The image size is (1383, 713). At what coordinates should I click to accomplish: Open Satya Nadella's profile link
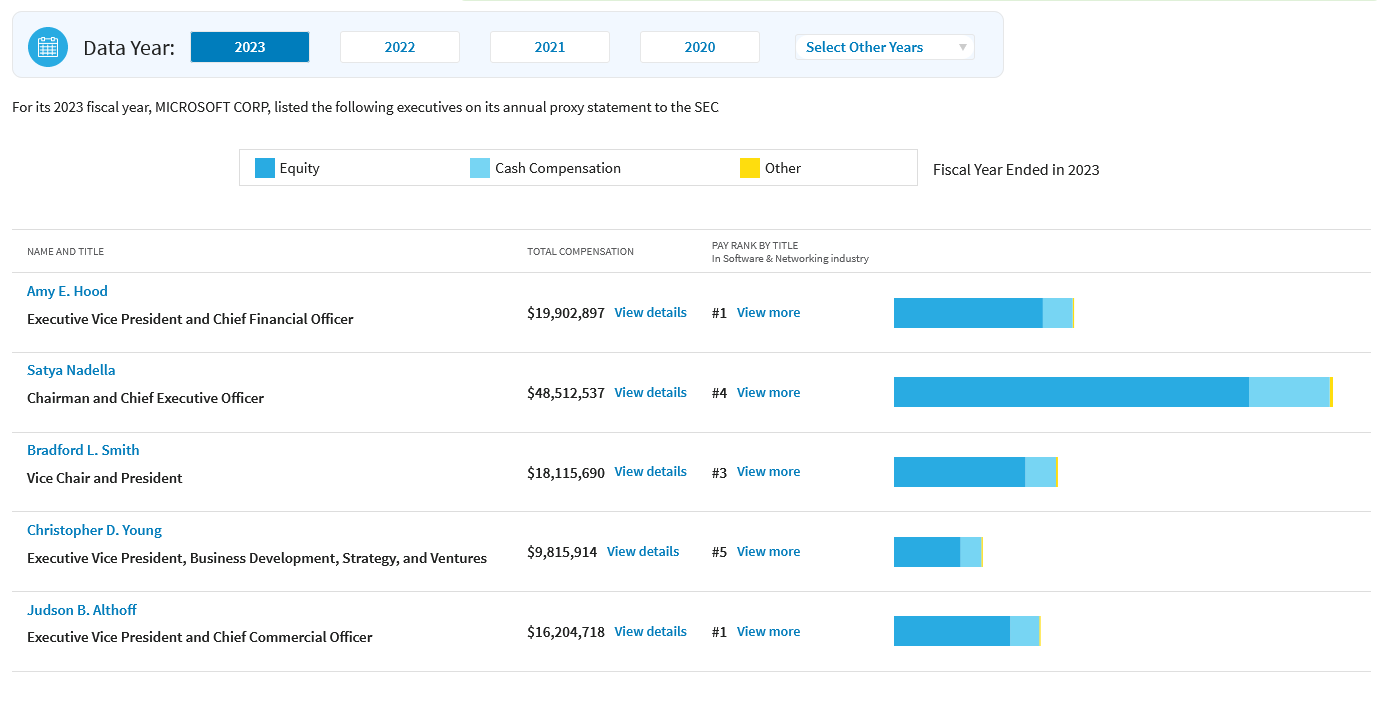tap(71, 370)
